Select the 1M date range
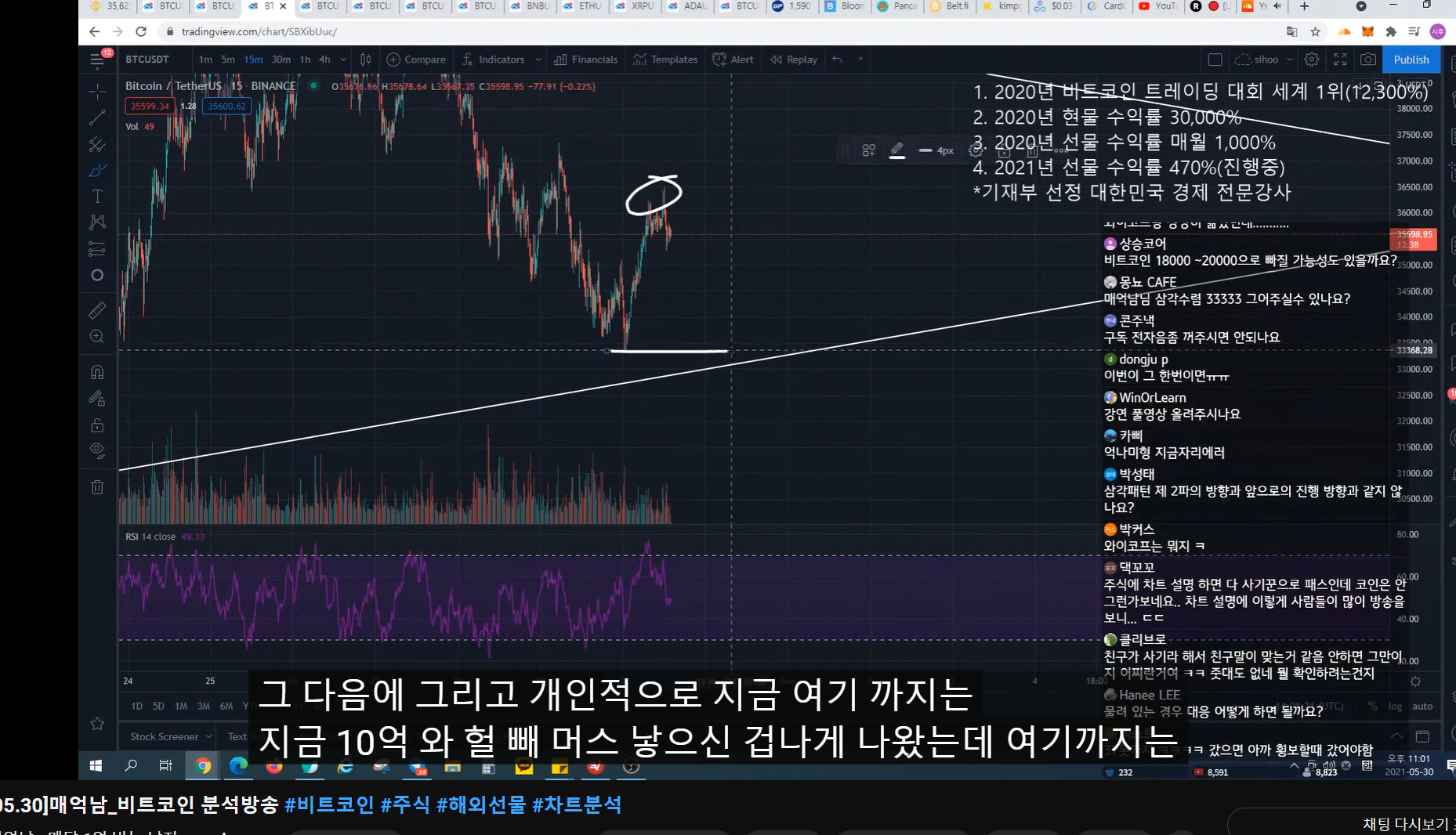The image size is (1456, 835). (x=181, y=706)
